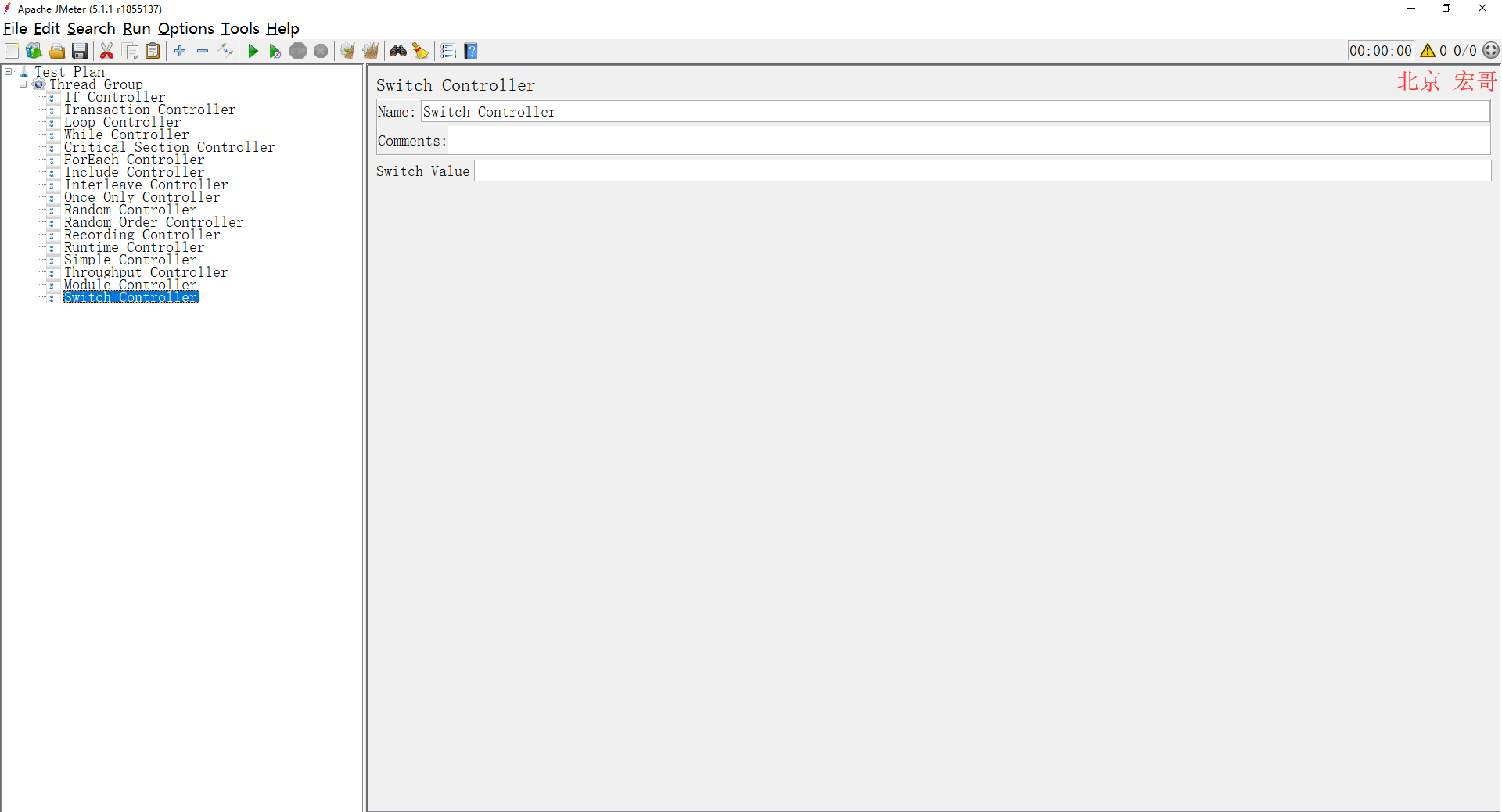
Task: Select Random Order Controller in the tree
Action: [154, 222]
